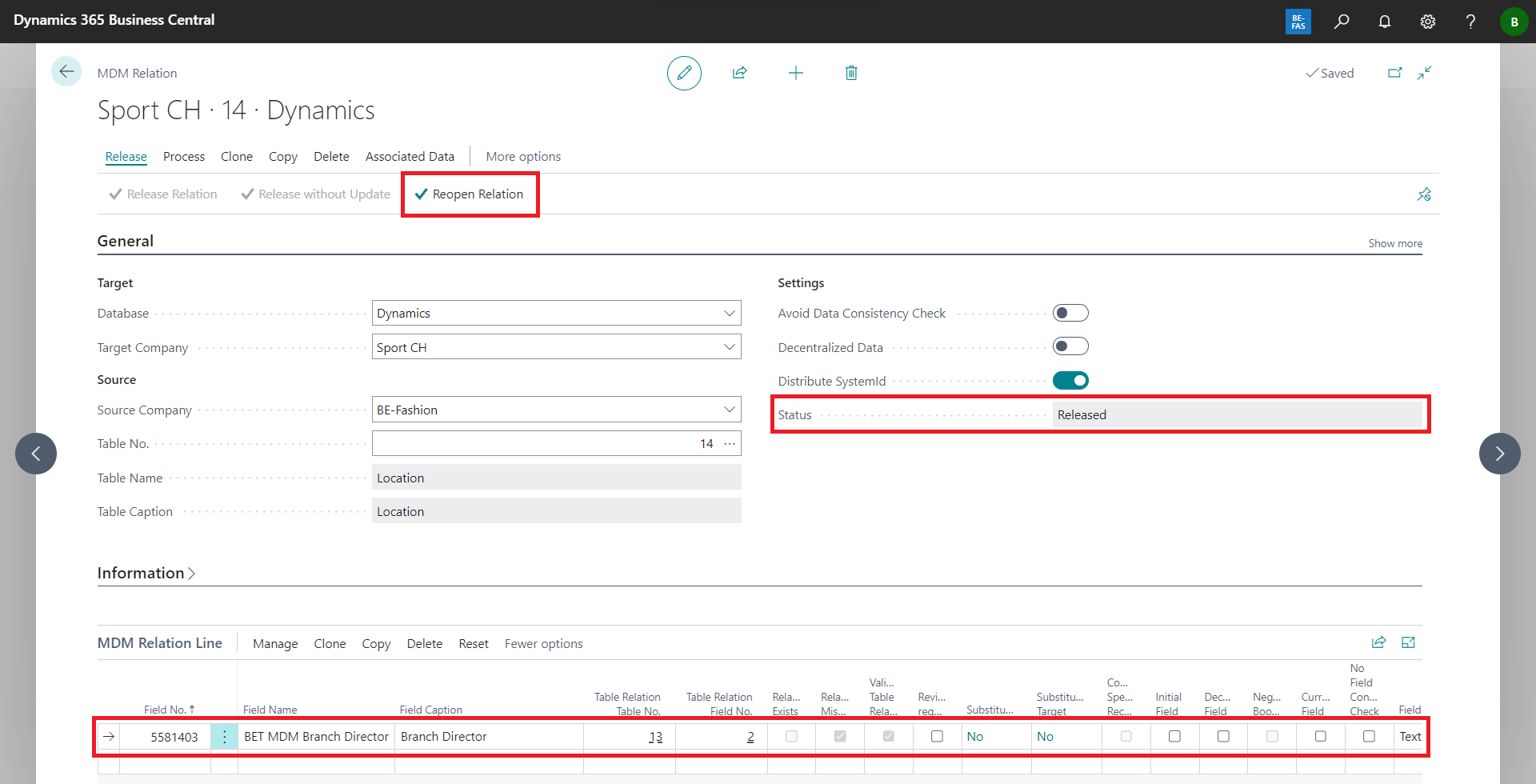Toggle Decentralized Data switch
Viewport: 1536px width, 784px height.
(x=1070, y=346)
